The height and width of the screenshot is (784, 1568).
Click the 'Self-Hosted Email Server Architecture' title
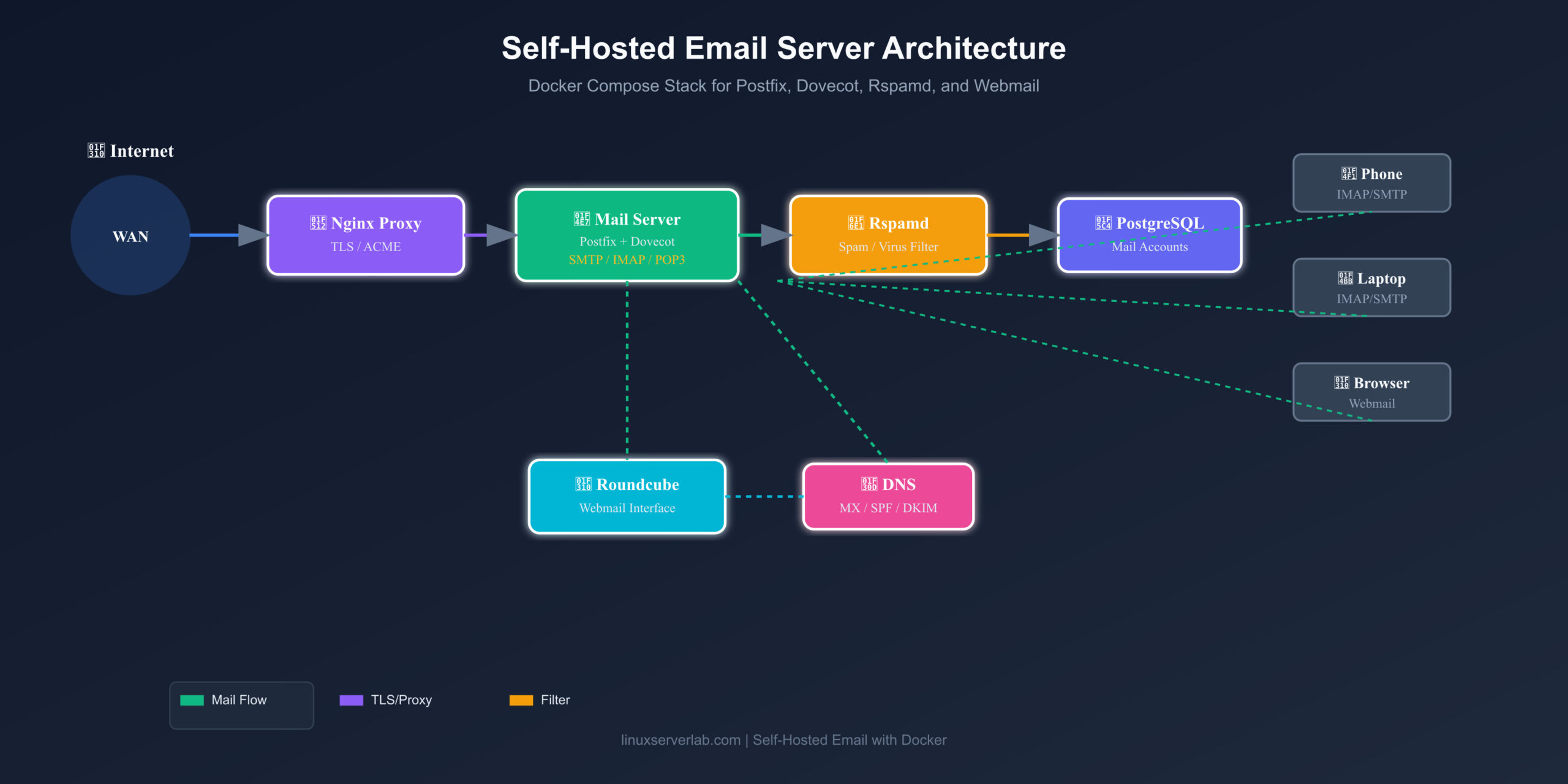coord(784,48)
